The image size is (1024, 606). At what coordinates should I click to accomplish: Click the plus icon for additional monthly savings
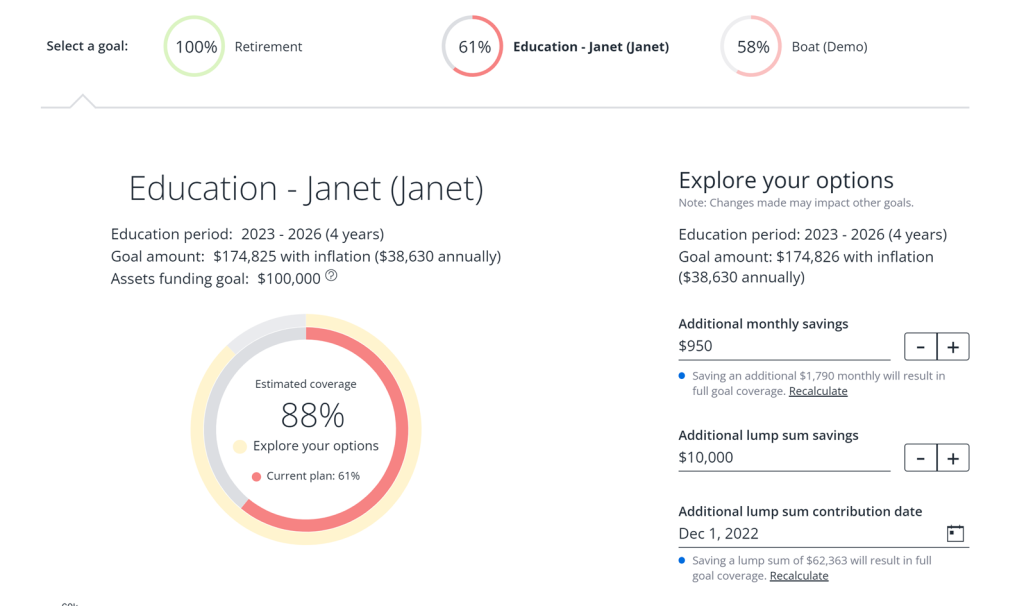pos(952,346)
